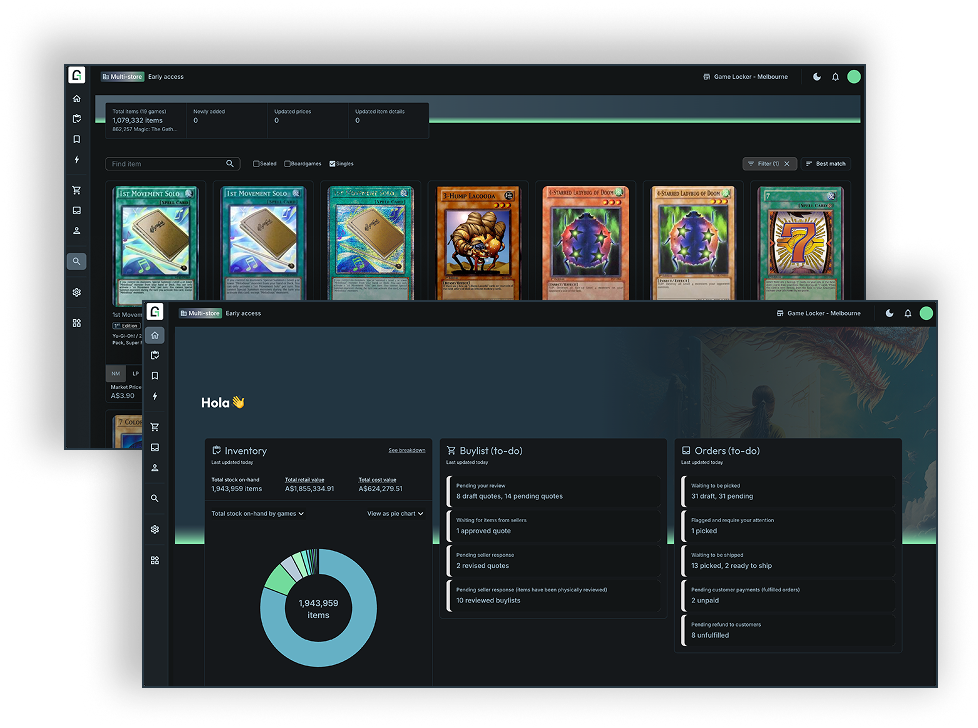Click the green avatar in back window header

pos(854,77)
